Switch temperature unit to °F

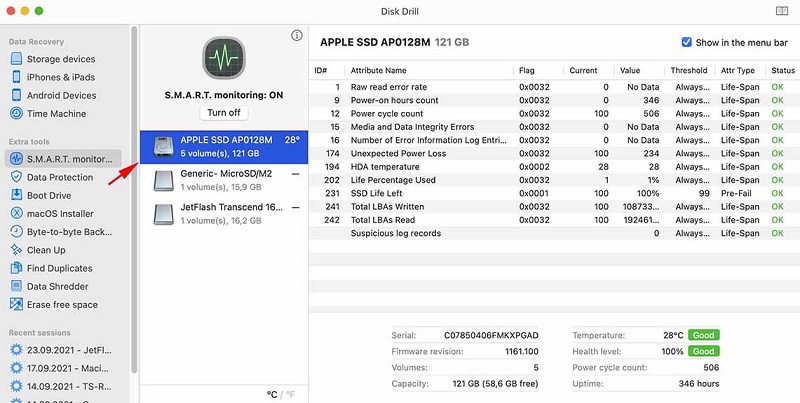(290, 394)
